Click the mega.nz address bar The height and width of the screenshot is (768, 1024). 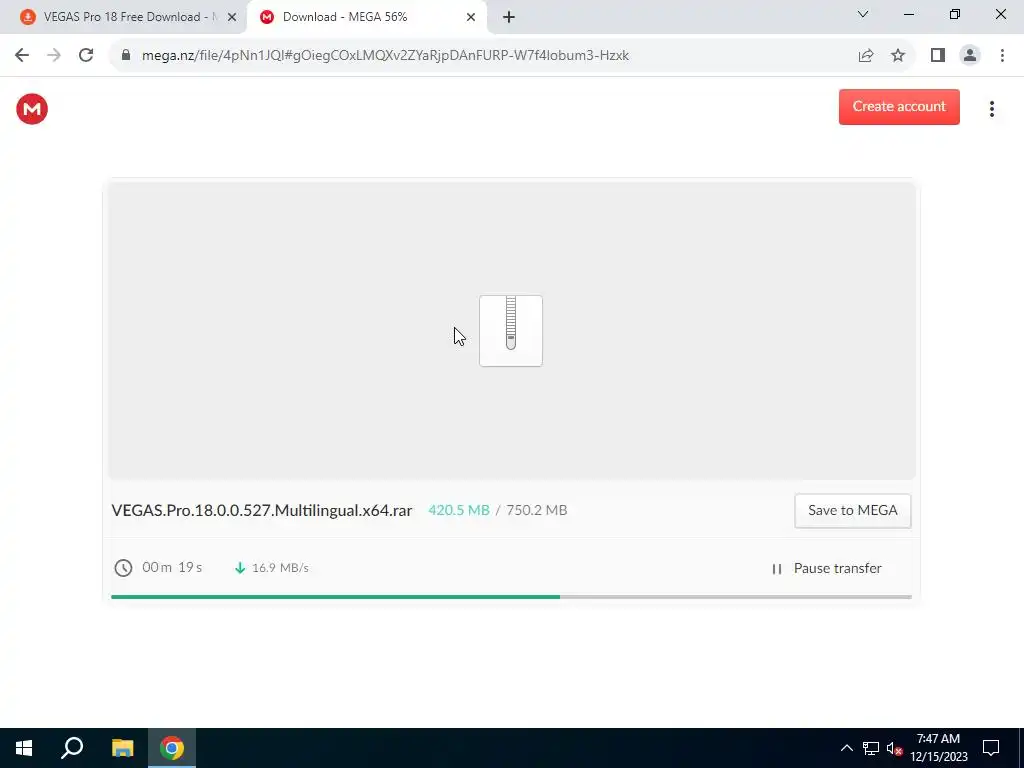coord(385,55)
